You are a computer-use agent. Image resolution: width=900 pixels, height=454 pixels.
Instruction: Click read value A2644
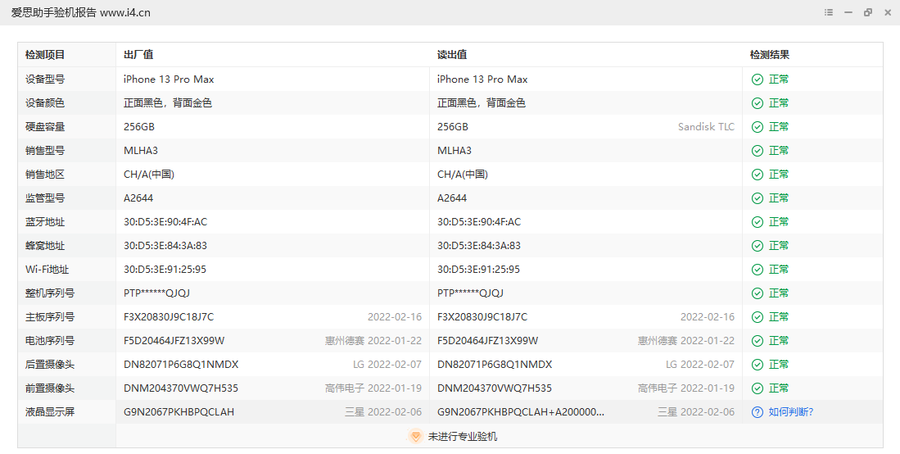click(452, 198)
